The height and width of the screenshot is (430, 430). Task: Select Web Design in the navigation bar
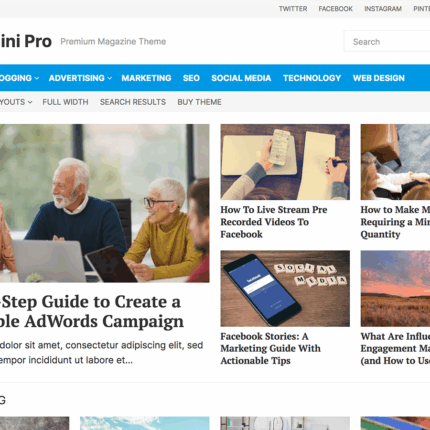pos(379,78)
